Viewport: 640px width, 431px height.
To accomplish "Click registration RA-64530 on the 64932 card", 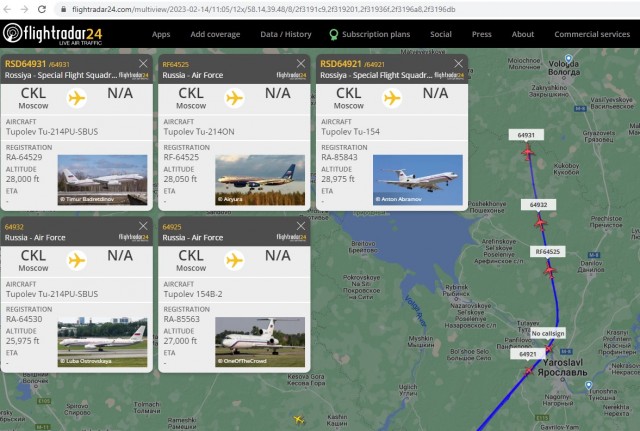I will [24, 319].
